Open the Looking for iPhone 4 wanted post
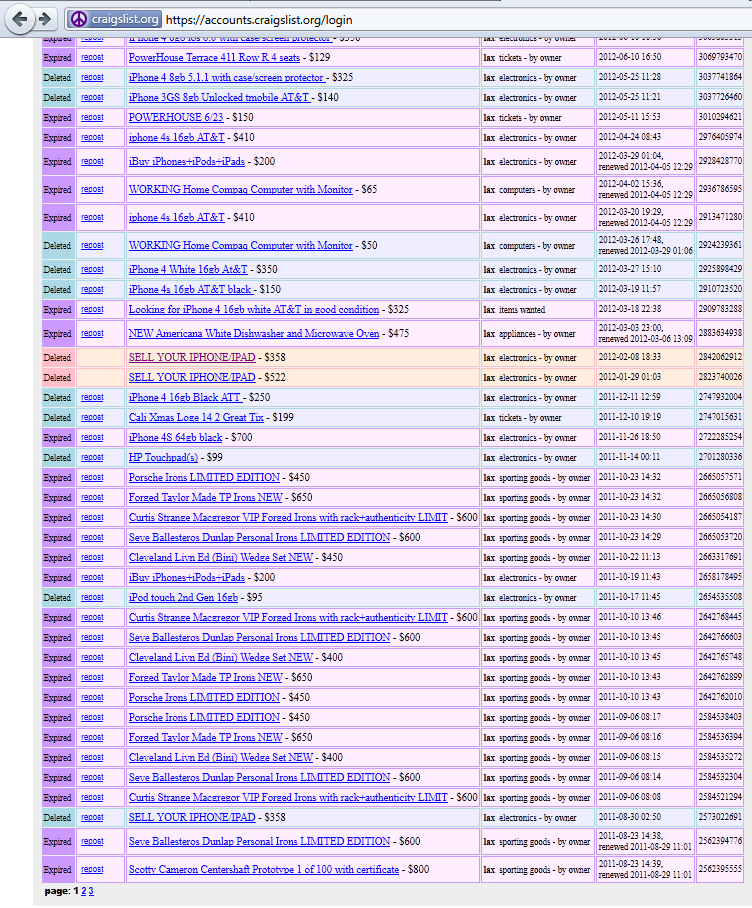The height and width of the screenshot is (908, 752). point(254,310)
